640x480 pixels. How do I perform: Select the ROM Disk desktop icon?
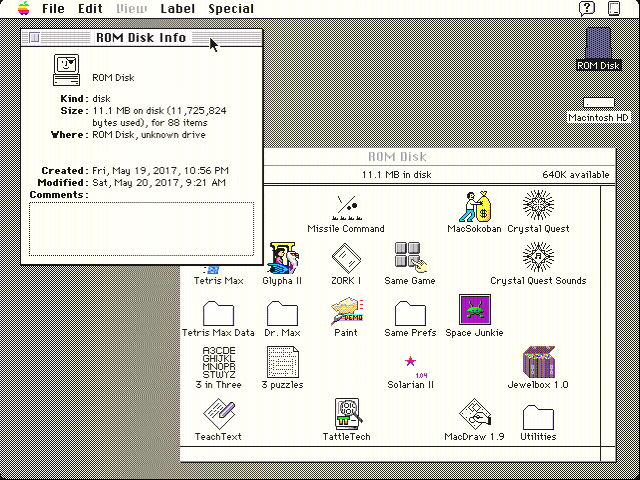pos(598,43)
